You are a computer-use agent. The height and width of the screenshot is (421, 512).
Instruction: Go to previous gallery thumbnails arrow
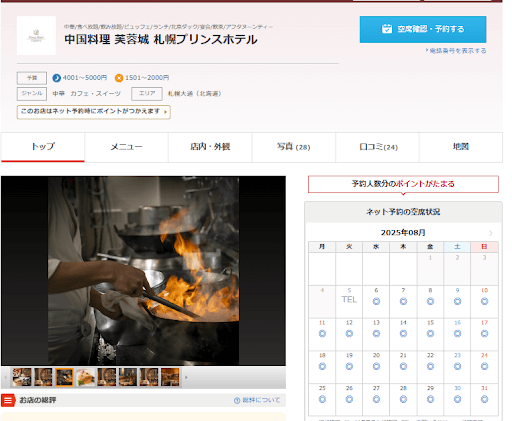point(5,377)
